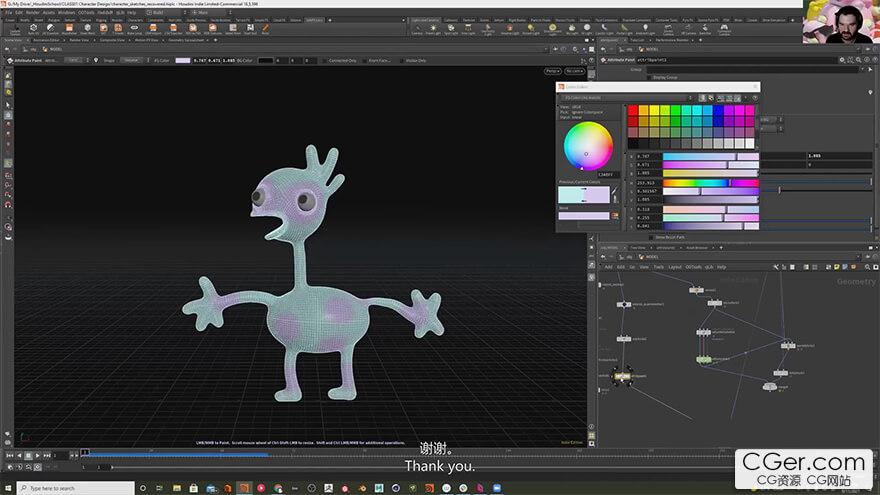Click the Windows Start button
This screenshot has height=495, width=880.
(8, 487)
